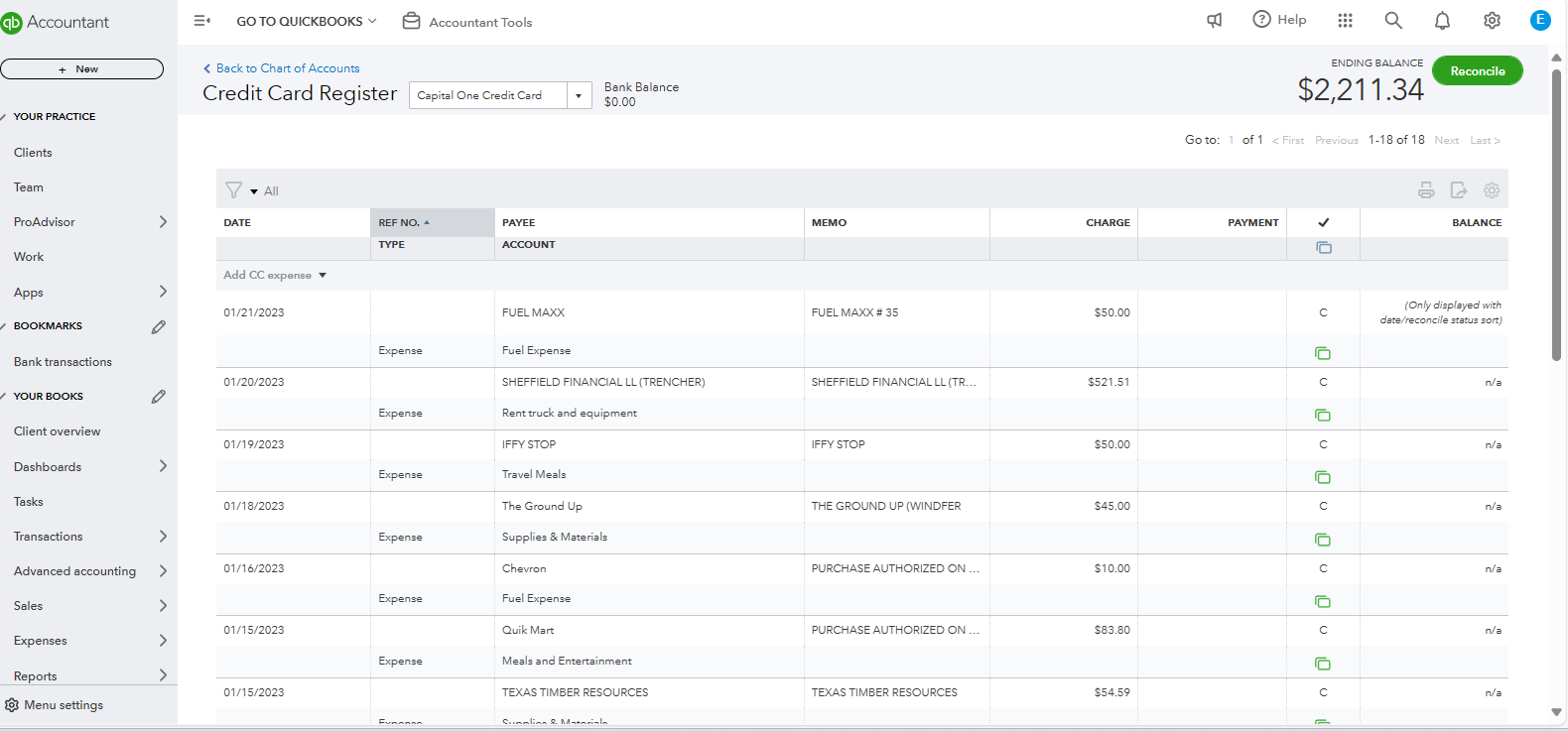The height and width of the screenshot is (731, 1568).
Task: Click the New button
Action: coord(81,68)
